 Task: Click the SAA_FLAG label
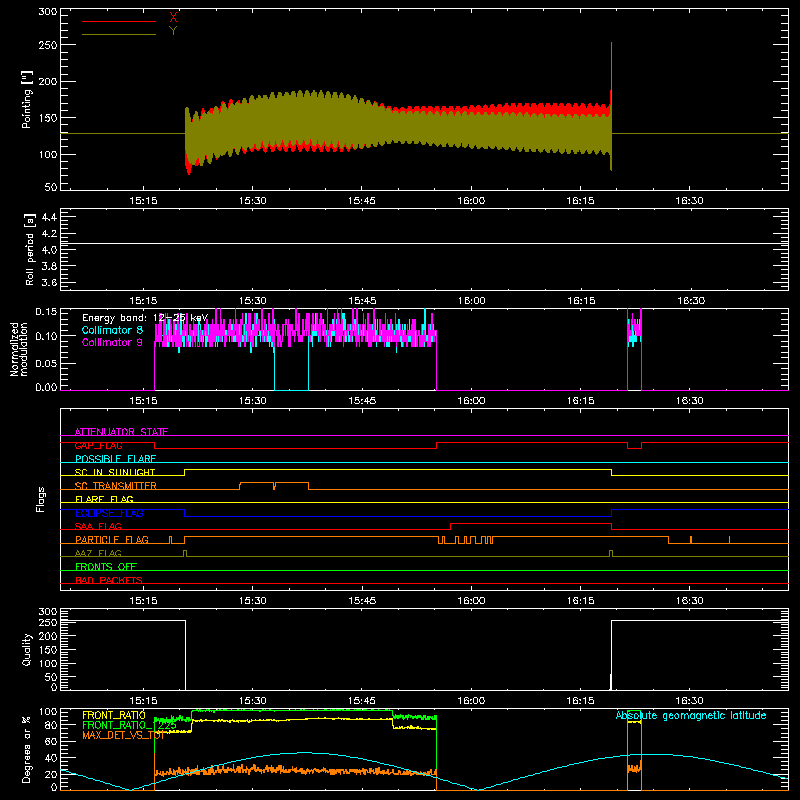click(98, 526)
